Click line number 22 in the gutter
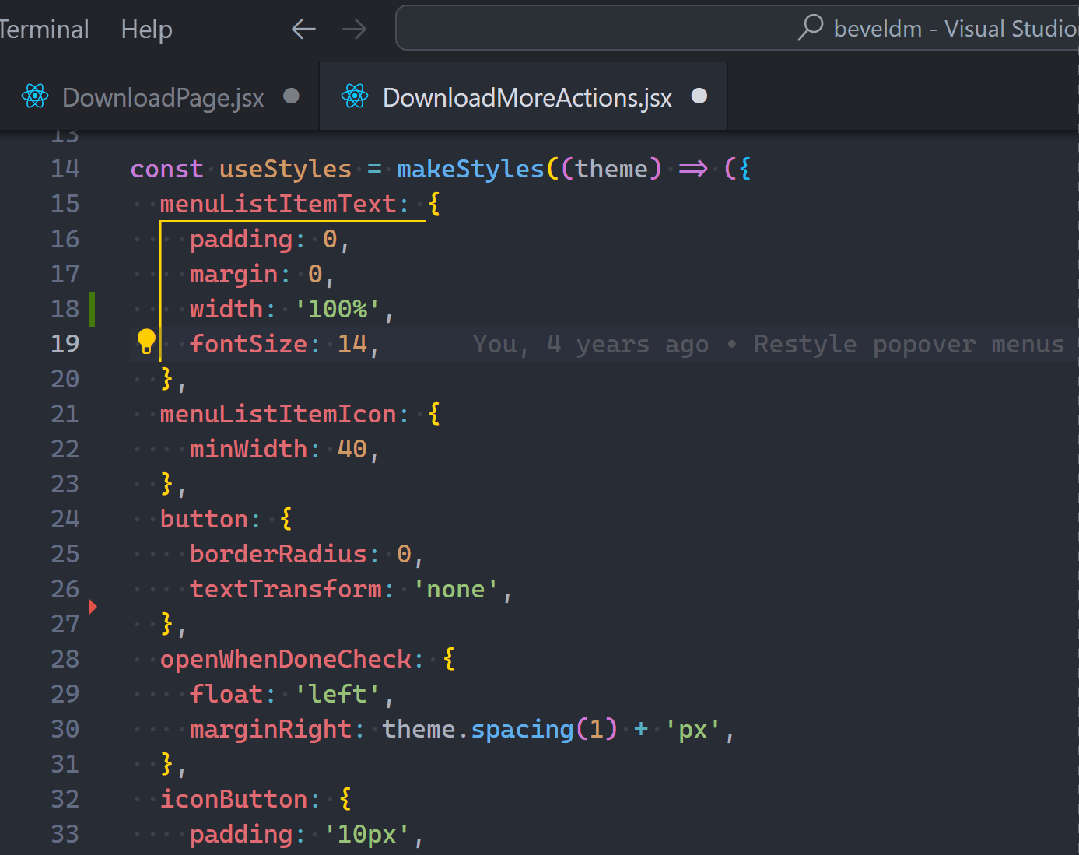 tap(65, 449)
